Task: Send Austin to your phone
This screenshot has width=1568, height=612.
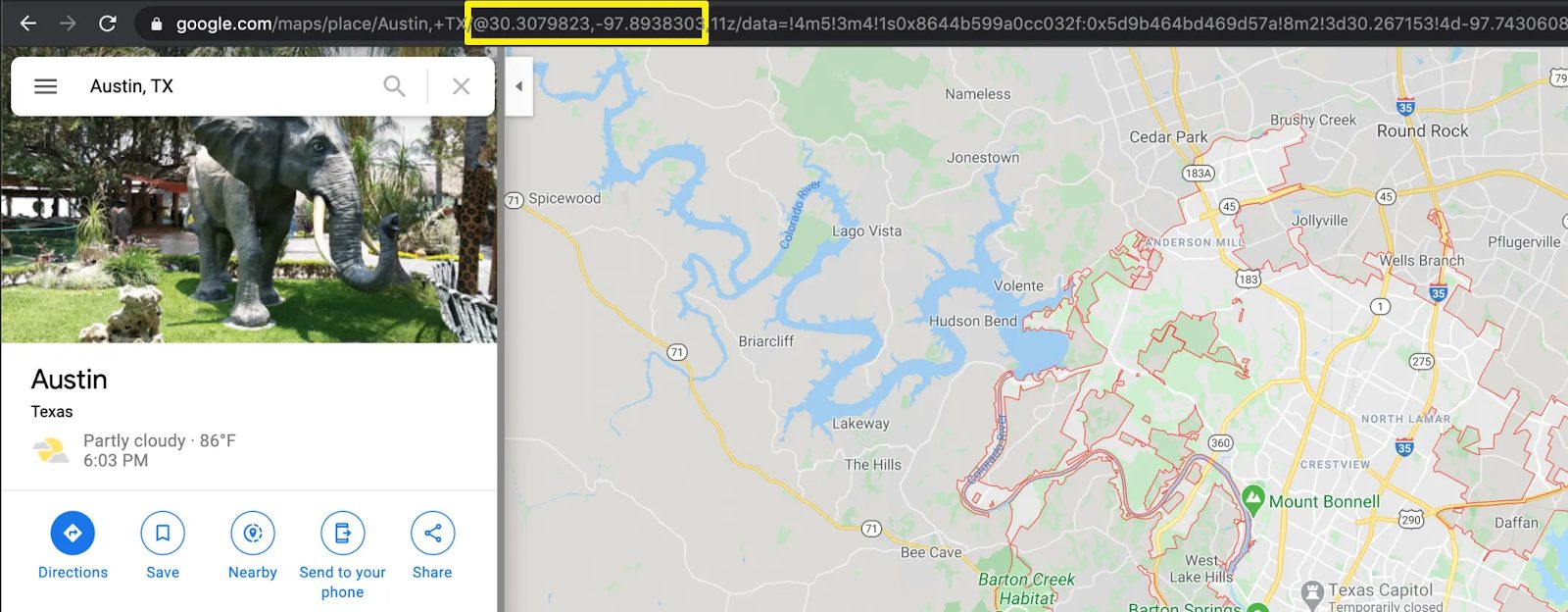Action: coord(342,556)
